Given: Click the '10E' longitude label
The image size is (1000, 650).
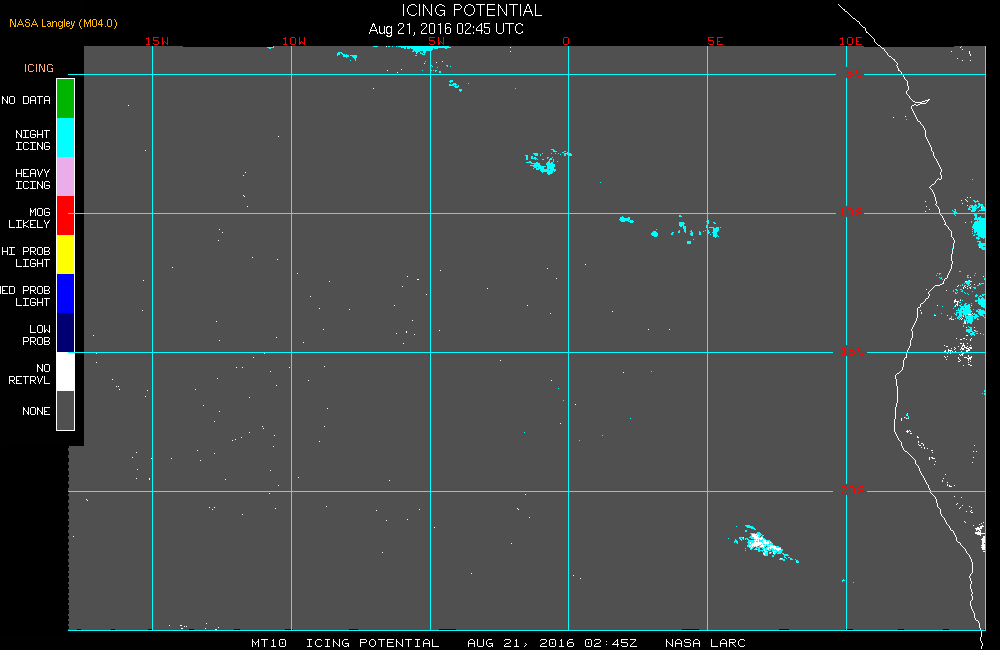Looking at the screenshot, I should (850, 41).
